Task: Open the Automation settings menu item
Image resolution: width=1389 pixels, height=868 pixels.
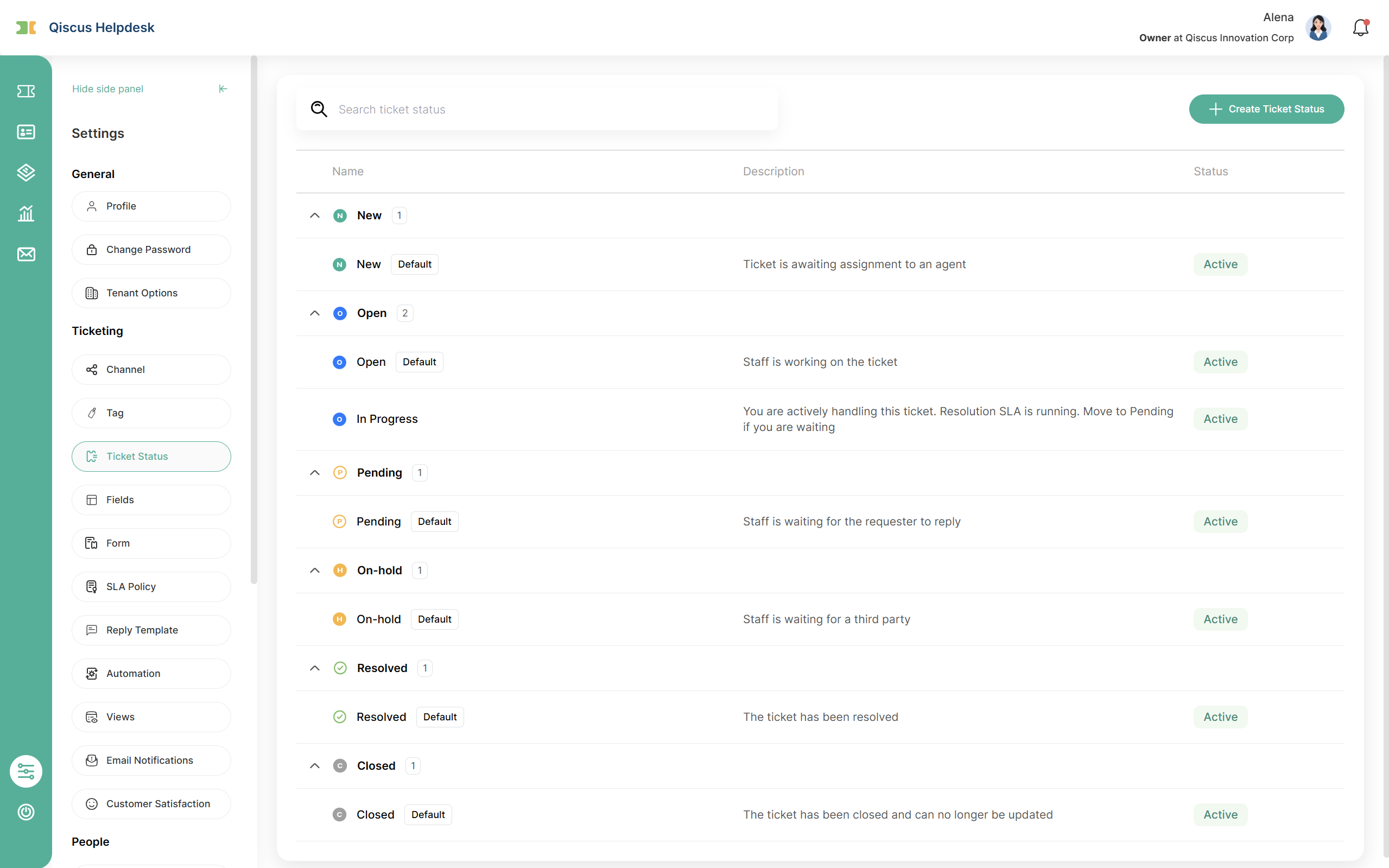Action: click(x=151, y=673)
